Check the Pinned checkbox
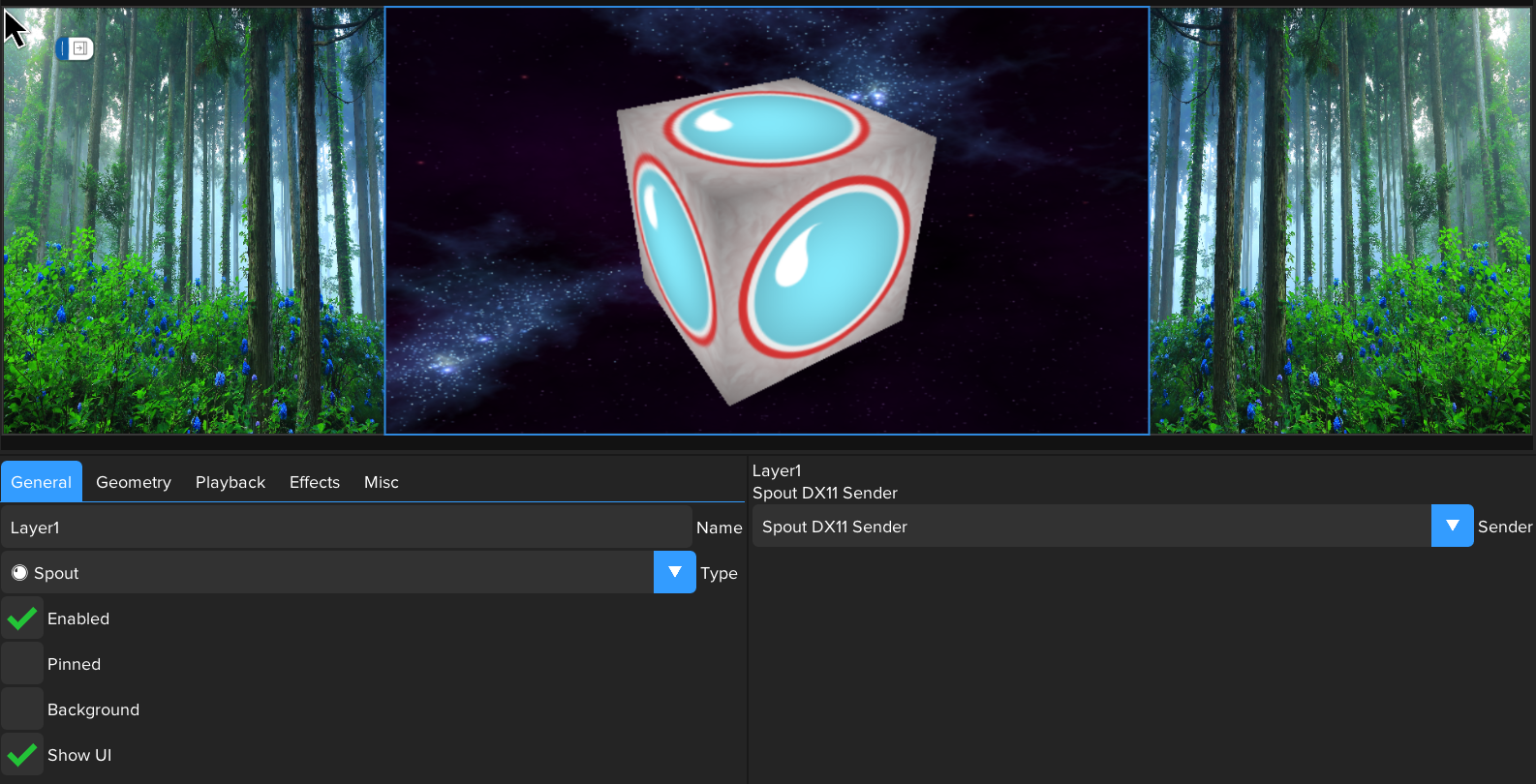 [x=22, y=664]
